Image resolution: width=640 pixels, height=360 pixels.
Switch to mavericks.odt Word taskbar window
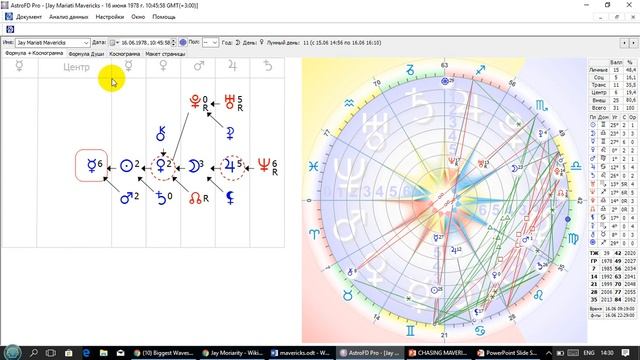point(301,353)
